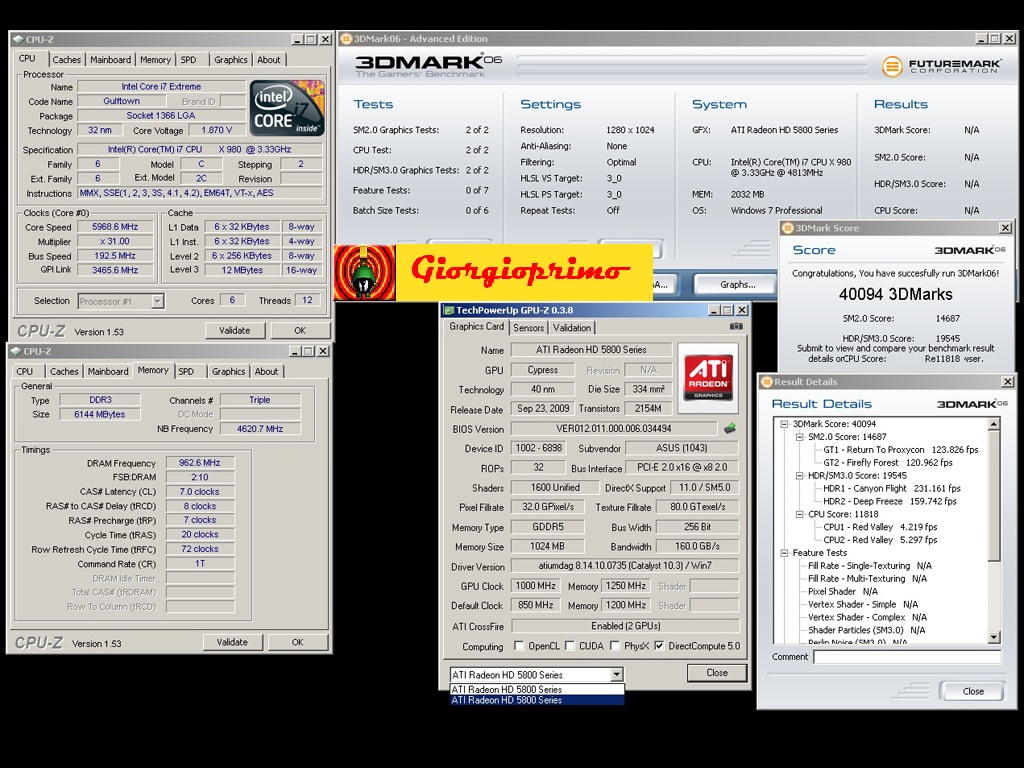Click the Graphs... button in 3DMark06
This screenshot has width=1024, height=768.
click(737, 284)
